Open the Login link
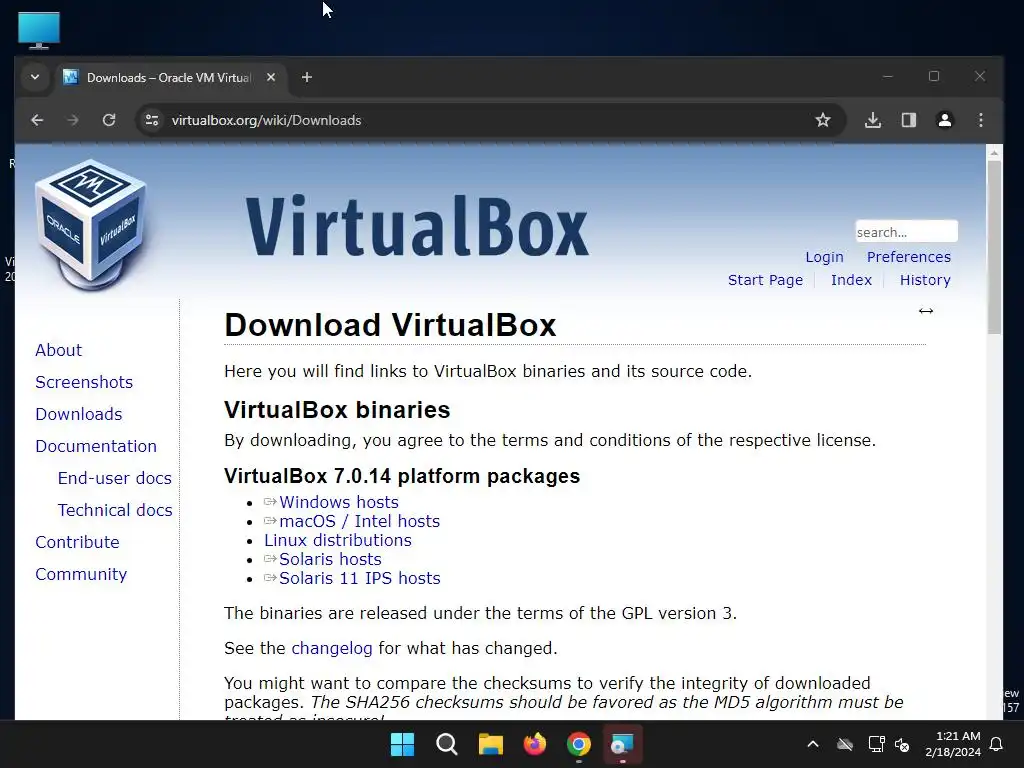Viewport: 1024px width, 768px height. point(824,257)
